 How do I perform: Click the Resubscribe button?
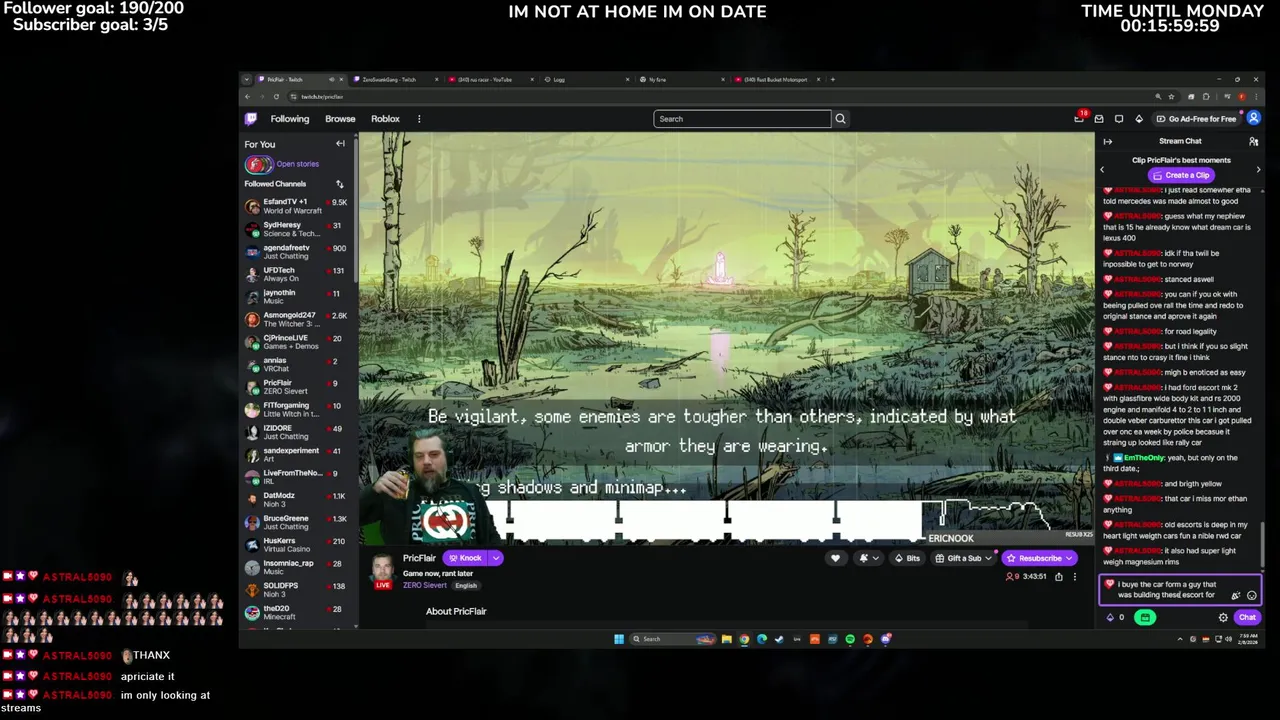pos(1040,558)
